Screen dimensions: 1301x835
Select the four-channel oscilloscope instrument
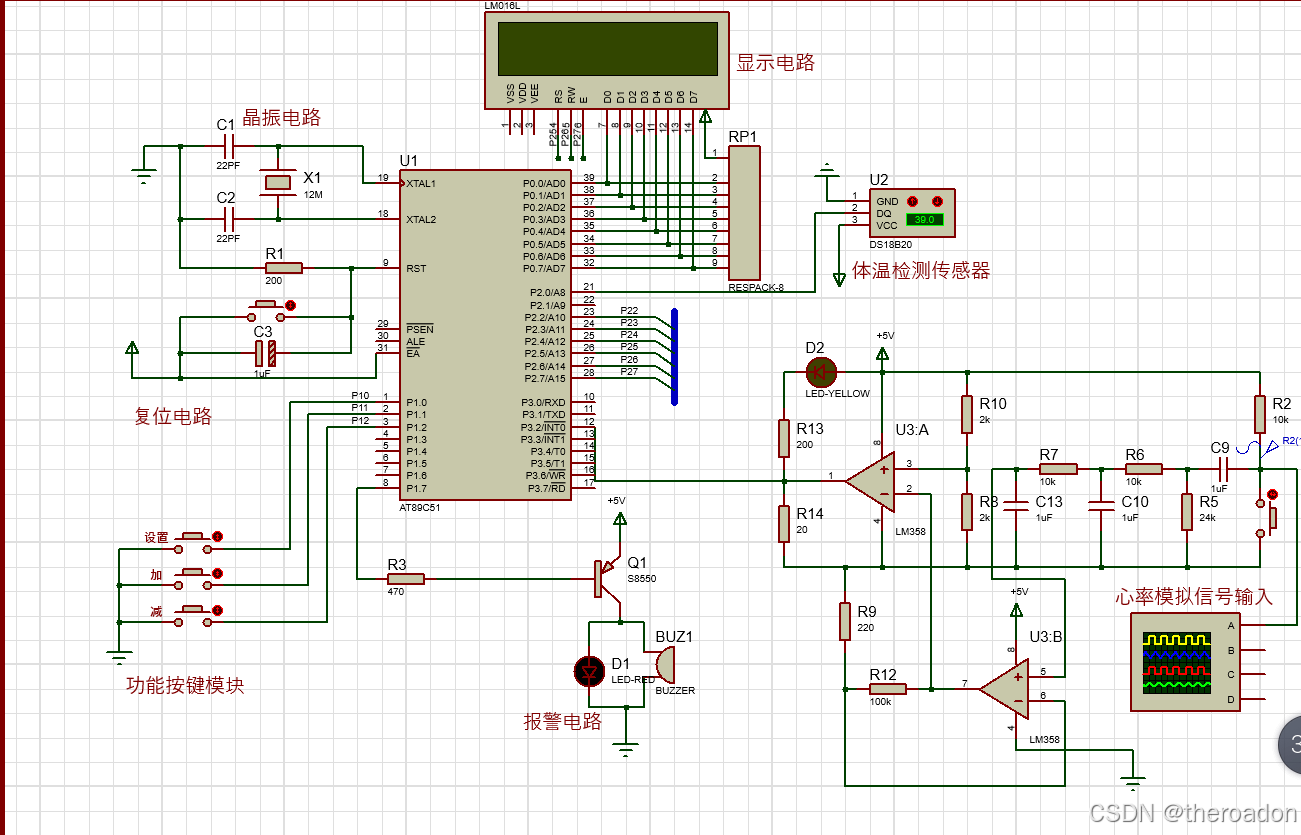tap(1186, 662)
